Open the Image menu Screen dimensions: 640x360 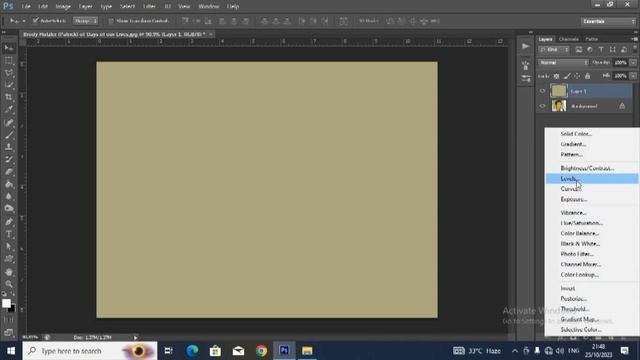tap(63, 7)
